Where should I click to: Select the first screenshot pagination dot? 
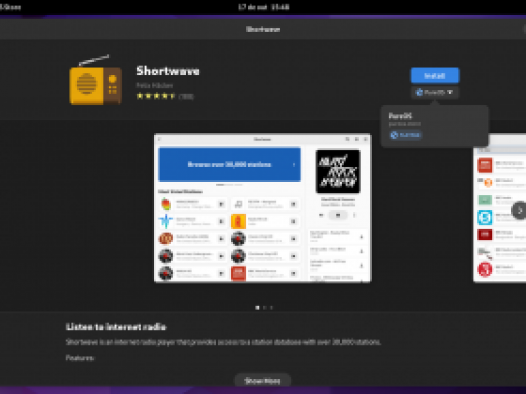pyautogui.click(x=257, y=307)
